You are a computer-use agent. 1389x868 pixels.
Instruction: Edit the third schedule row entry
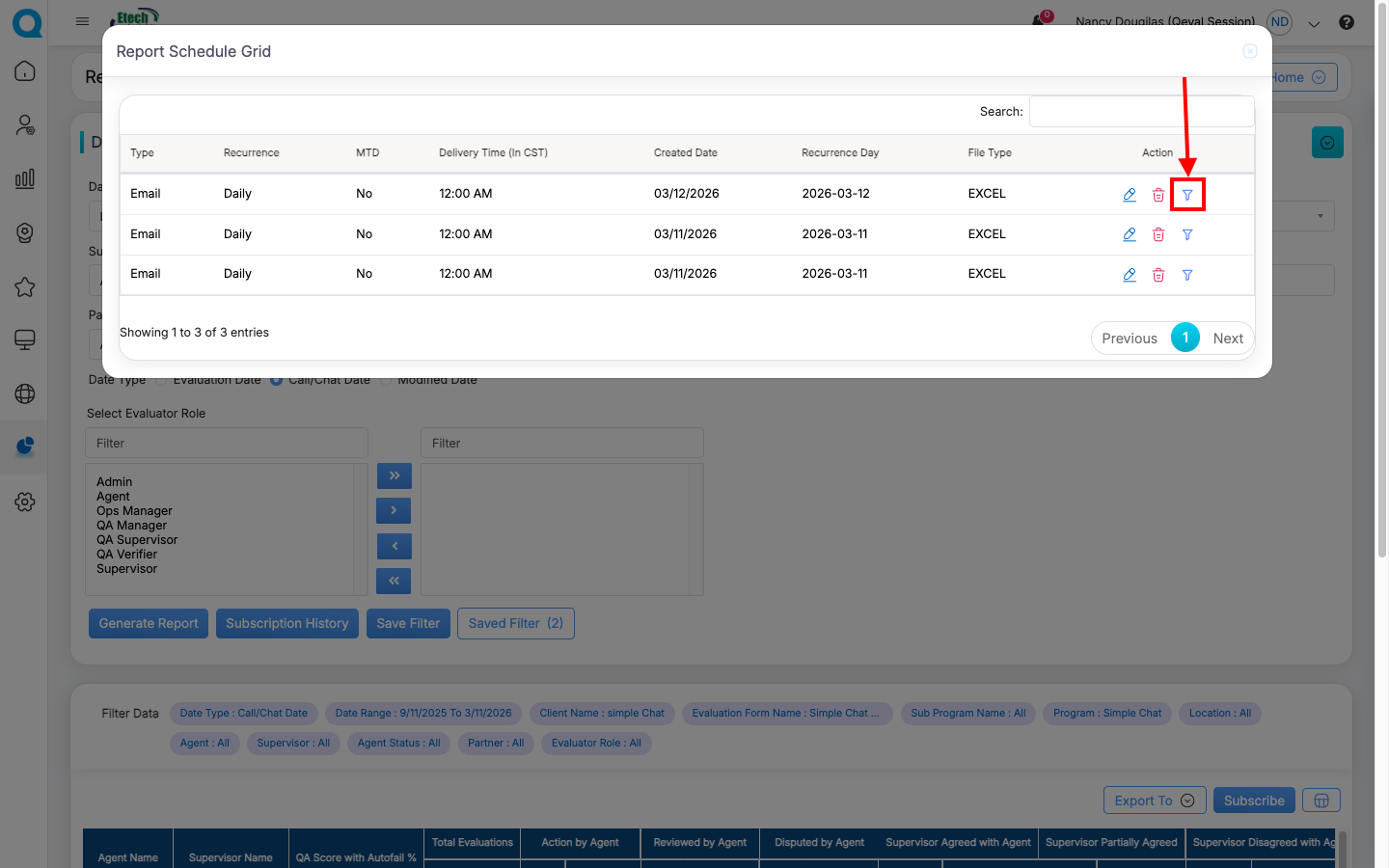click(1129, 275)
